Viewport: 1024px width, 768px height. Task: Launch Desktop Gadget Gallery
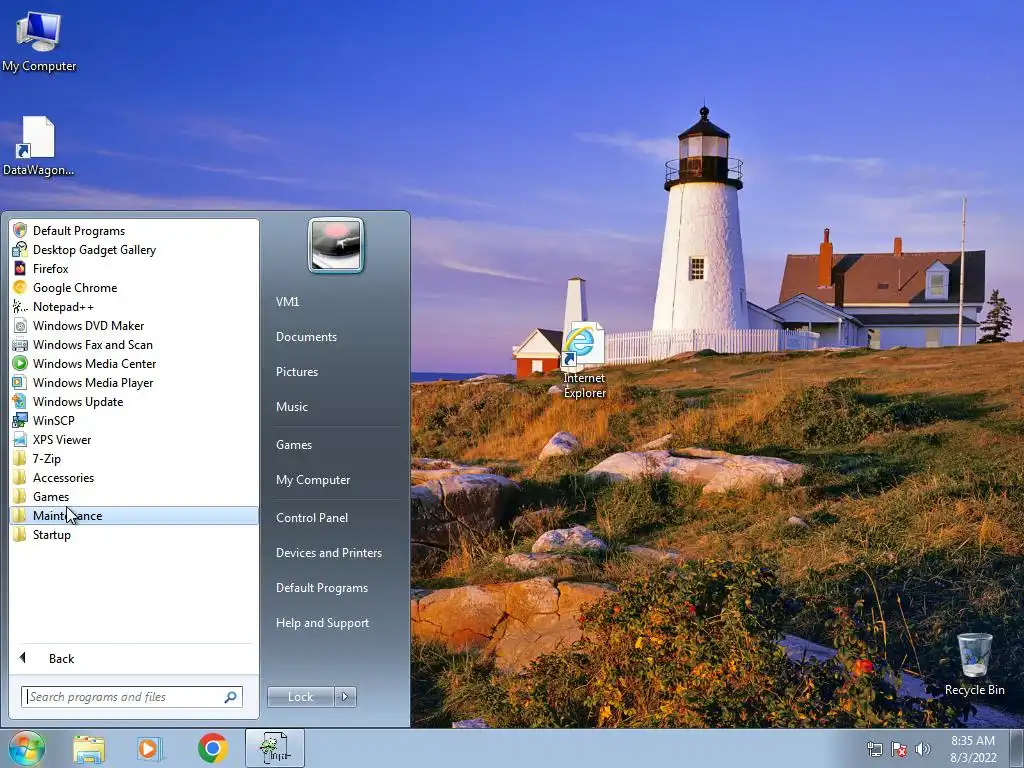pyautogui.click(x=134, y=249)
